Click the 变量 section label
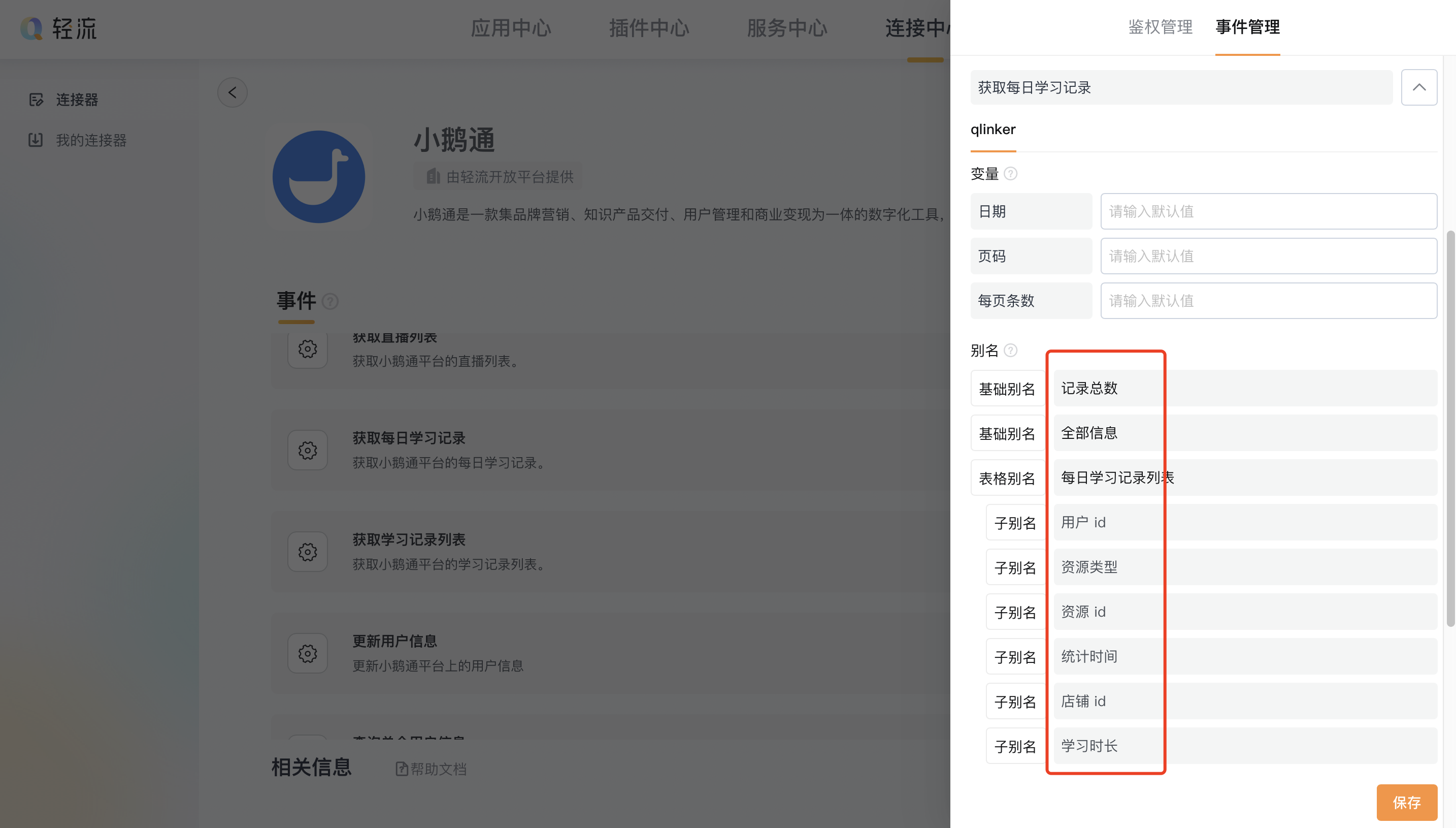This screenshot has width=1456, height=828. [984, 173]
